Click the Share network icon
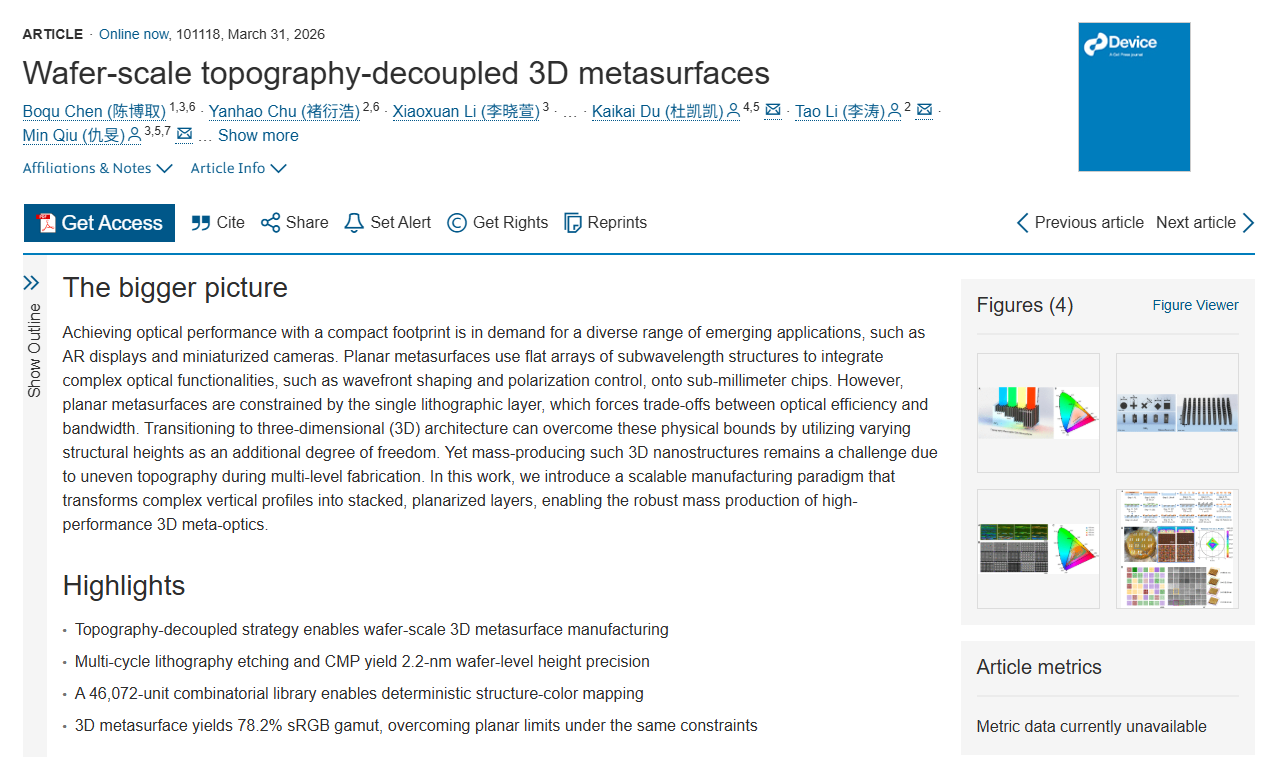The width and height of the screenshot is (1269, 757). 270,223
